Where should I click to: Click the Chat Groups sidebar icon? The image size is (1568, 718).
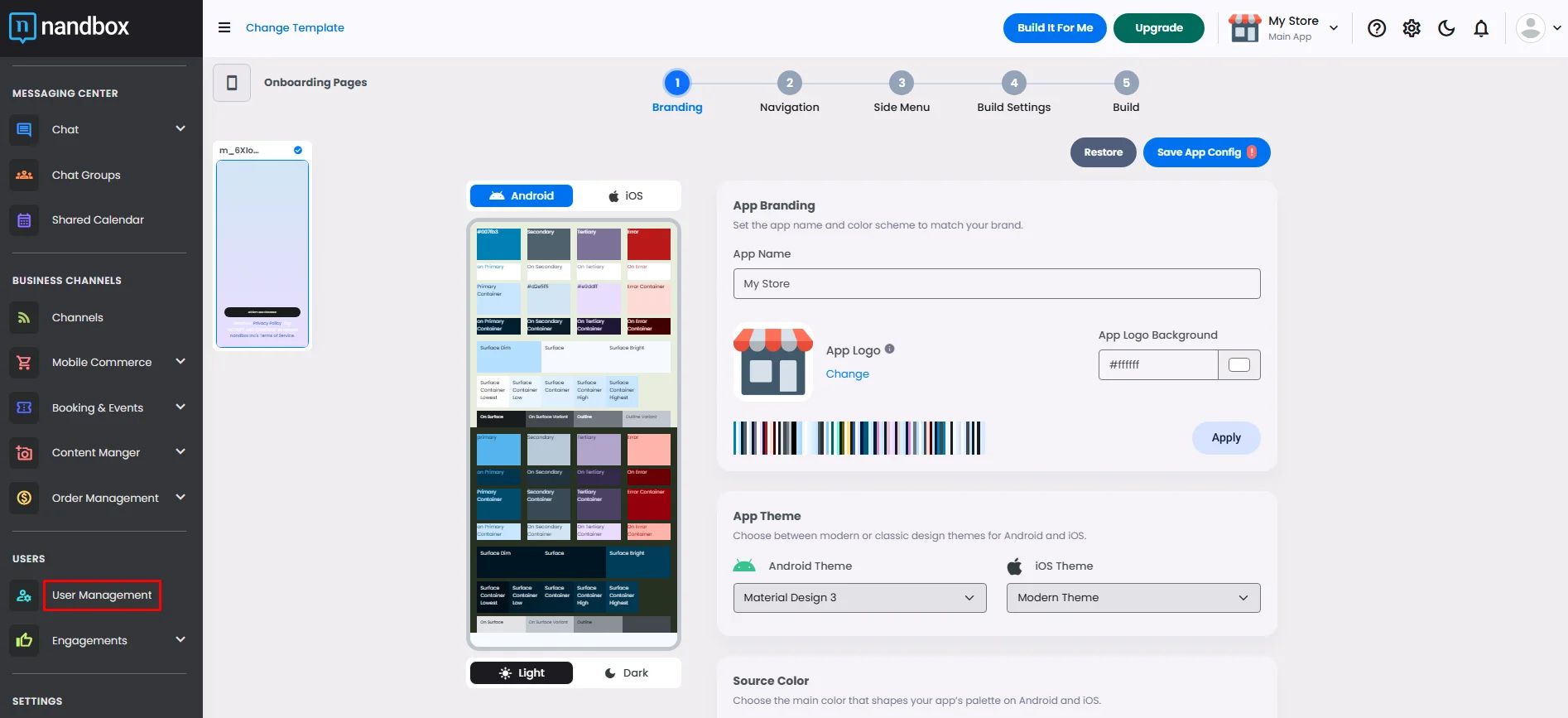coord(24,175)
